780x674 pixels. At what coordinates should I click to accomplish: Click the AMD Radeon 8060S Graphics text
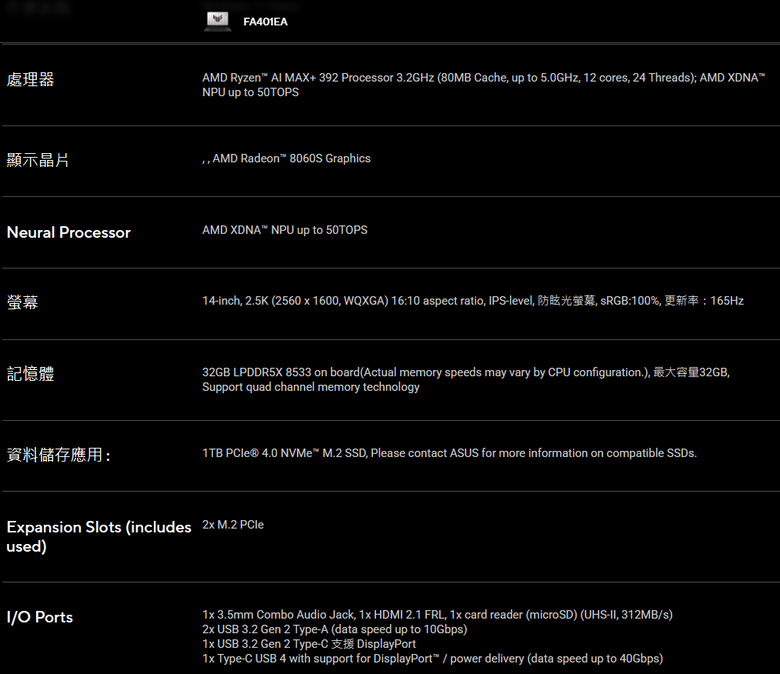pos(287,159)
